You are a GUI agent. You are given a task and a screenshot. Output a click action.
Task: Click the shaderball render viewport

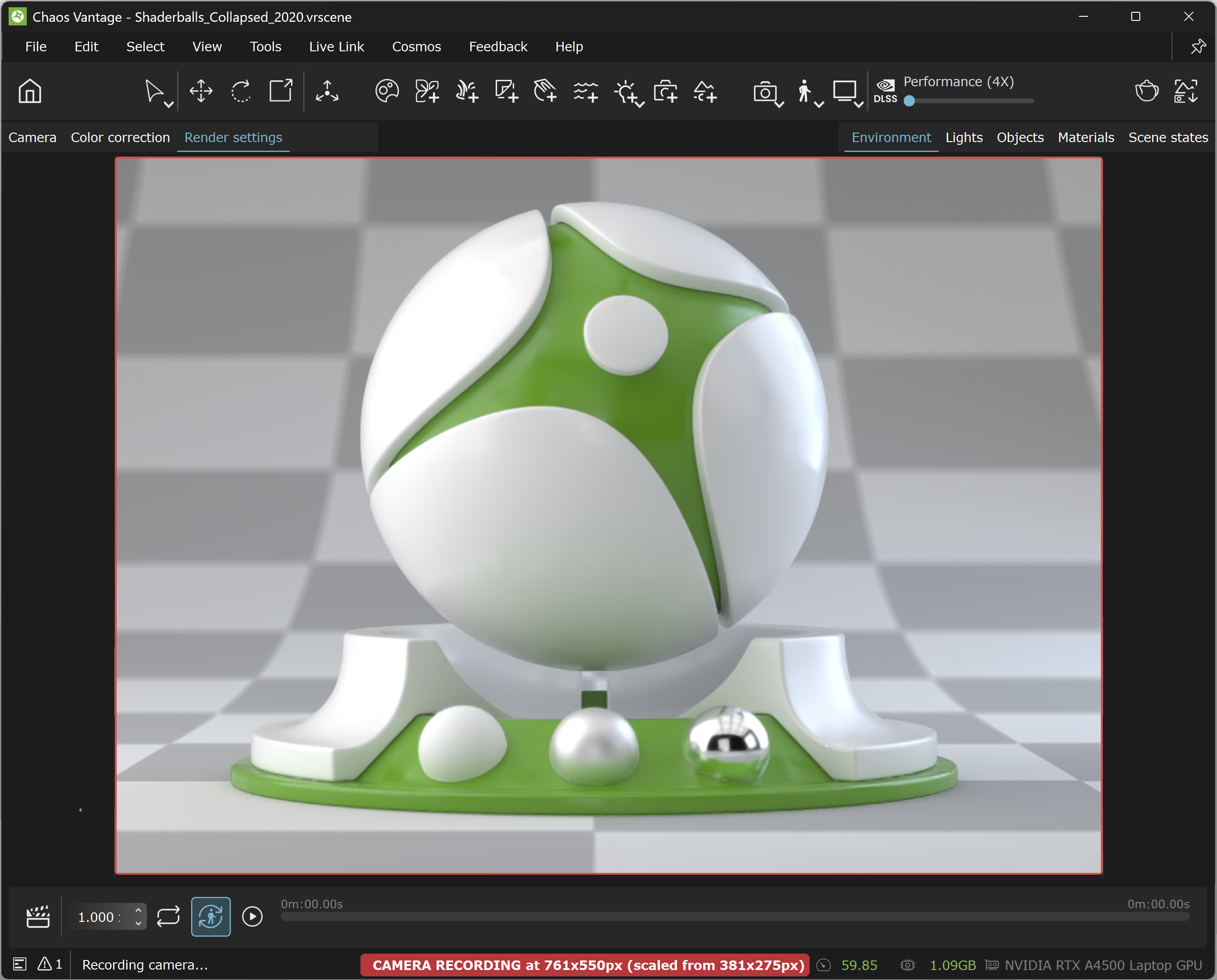(x=608, y=515)
